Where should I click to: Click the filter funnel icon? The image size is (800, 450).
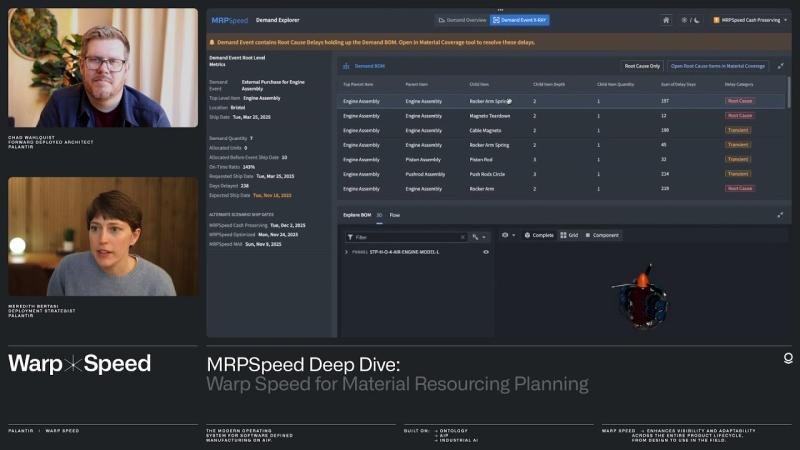coord(351,237)
